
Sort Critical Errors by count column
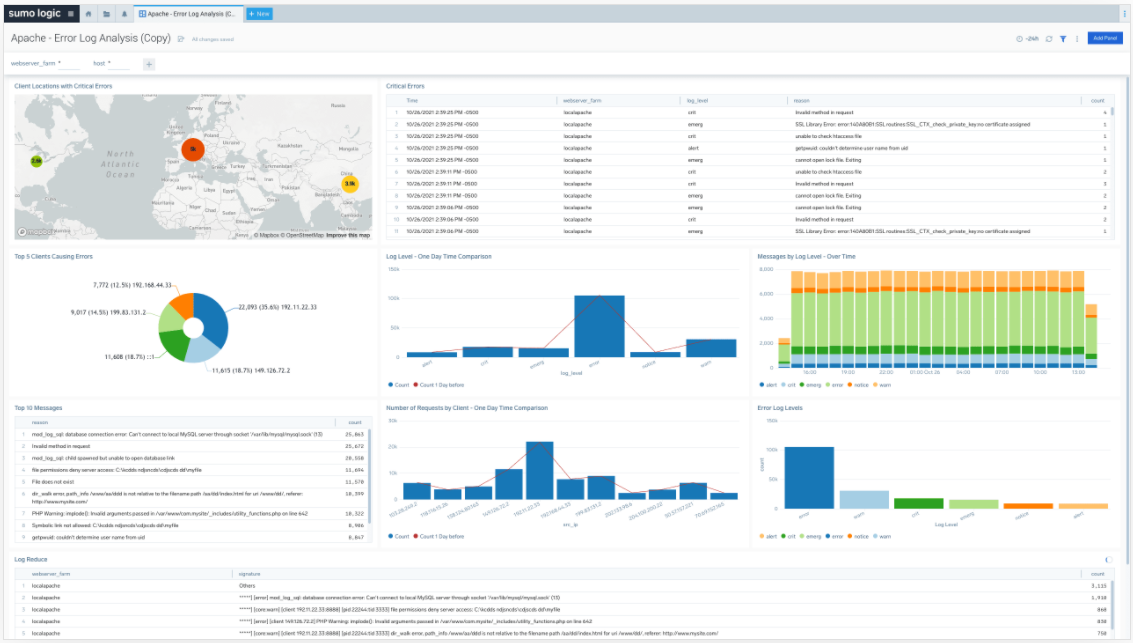pyautogui.click(x=1098, y=100)
